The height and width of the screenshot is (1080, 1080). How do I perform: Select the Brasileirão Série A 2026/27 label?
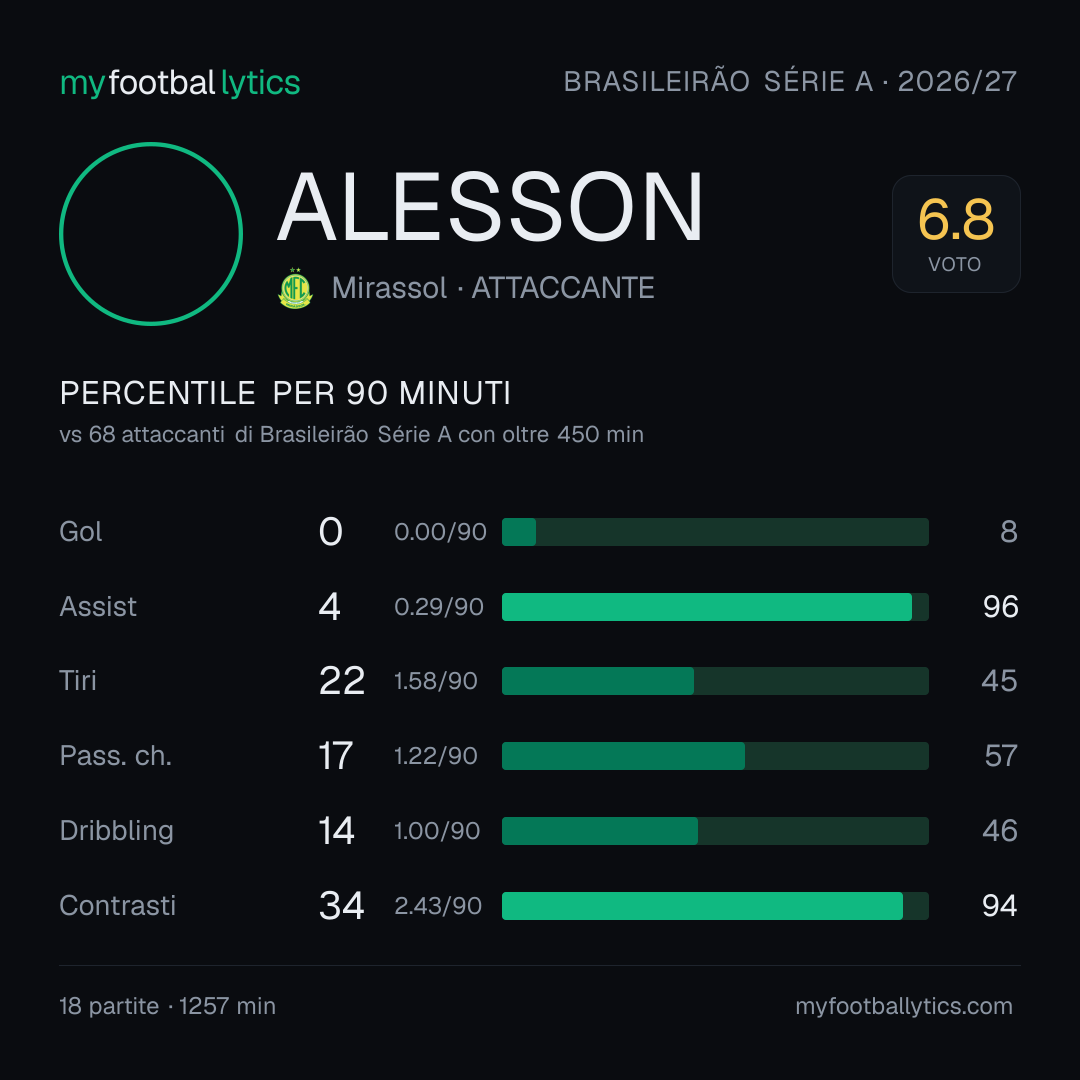(x=790, y=81)
